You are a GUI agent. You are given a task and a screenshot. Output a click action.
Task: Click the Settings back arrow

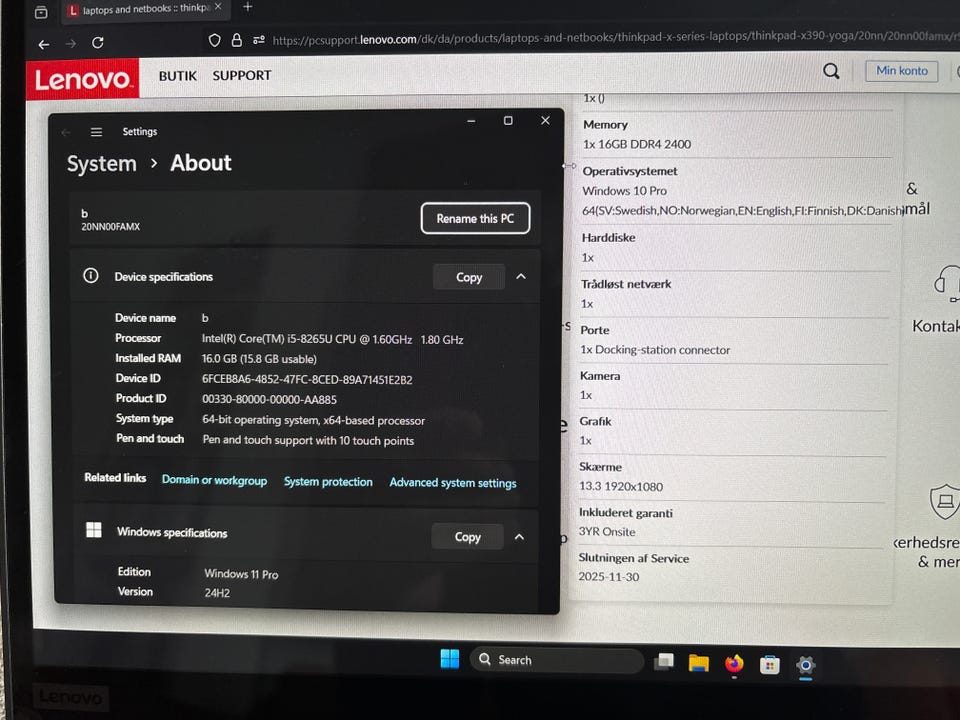pos(66,132)
